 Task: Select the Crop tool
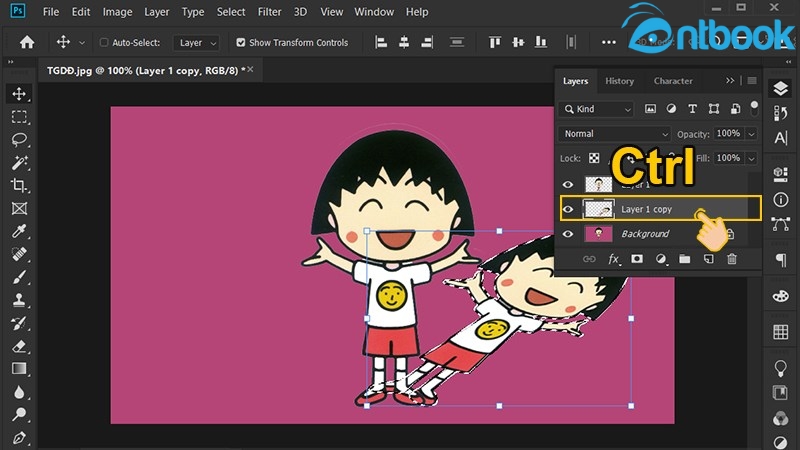pos(19,185)
